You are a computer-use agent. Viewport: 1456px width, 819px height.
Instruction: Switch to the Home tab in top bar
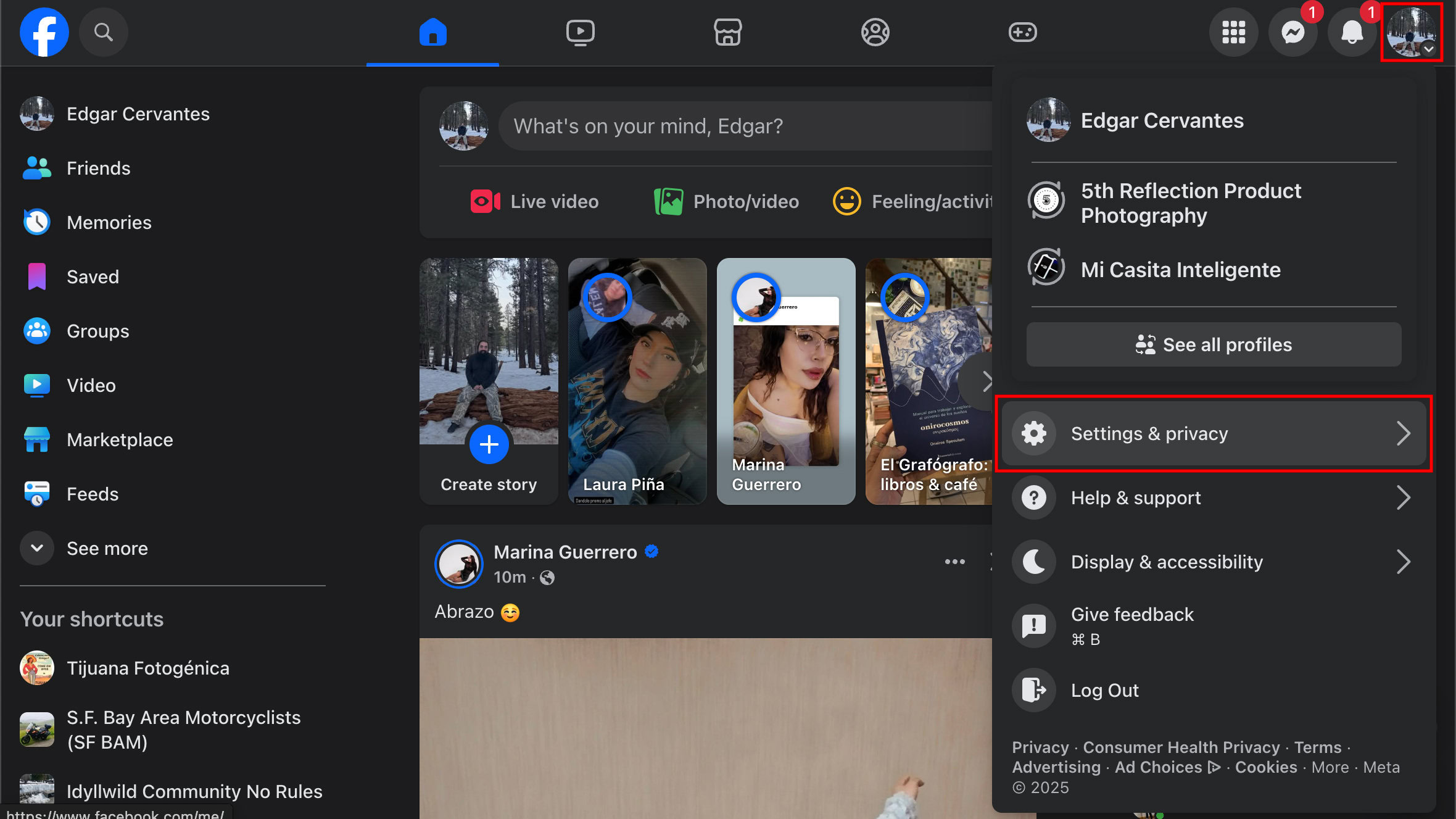pos(432,32)
